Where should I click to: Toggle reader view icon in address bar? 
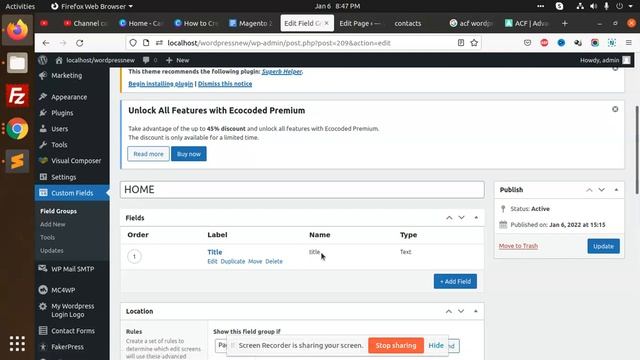pyautogui.click(x=461, y=43)
